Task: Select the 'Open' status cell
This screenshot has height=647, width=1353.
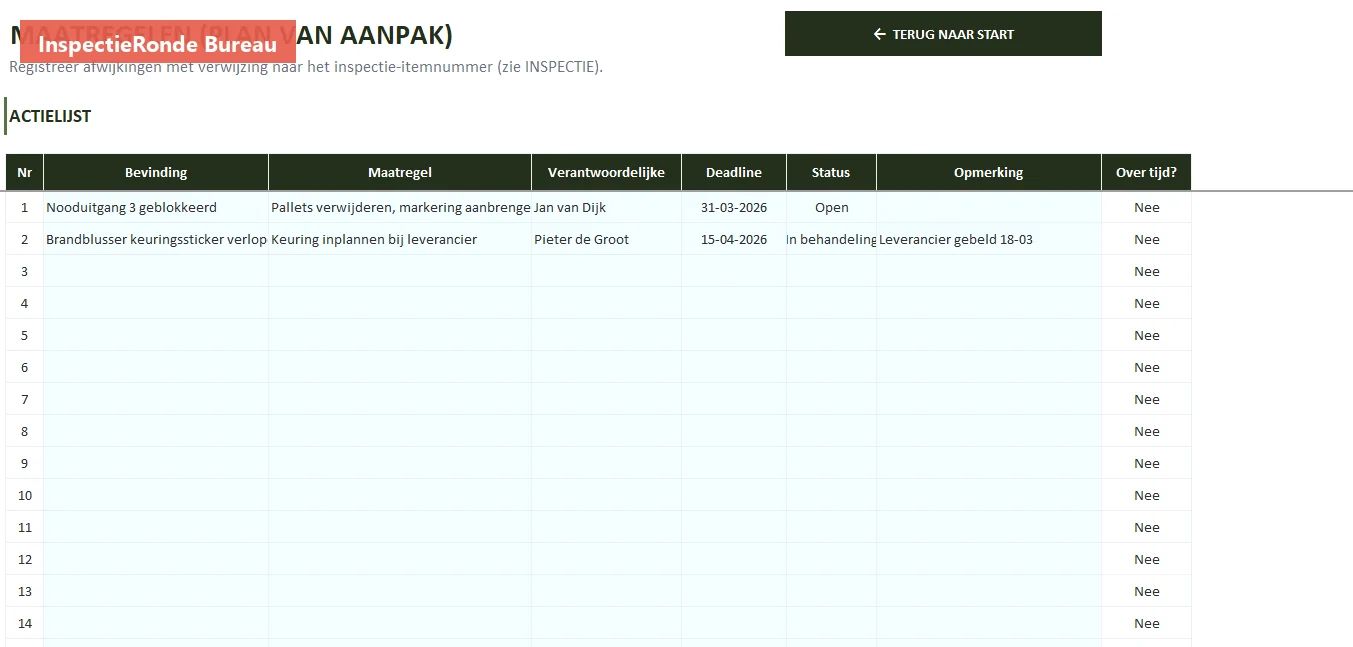Action: 831,207
